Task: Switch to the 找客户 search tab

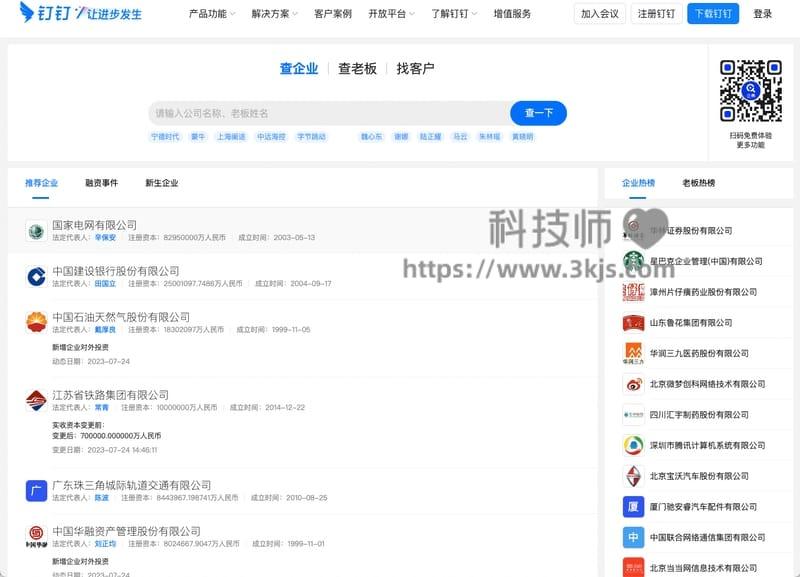Action: [415, 68]
